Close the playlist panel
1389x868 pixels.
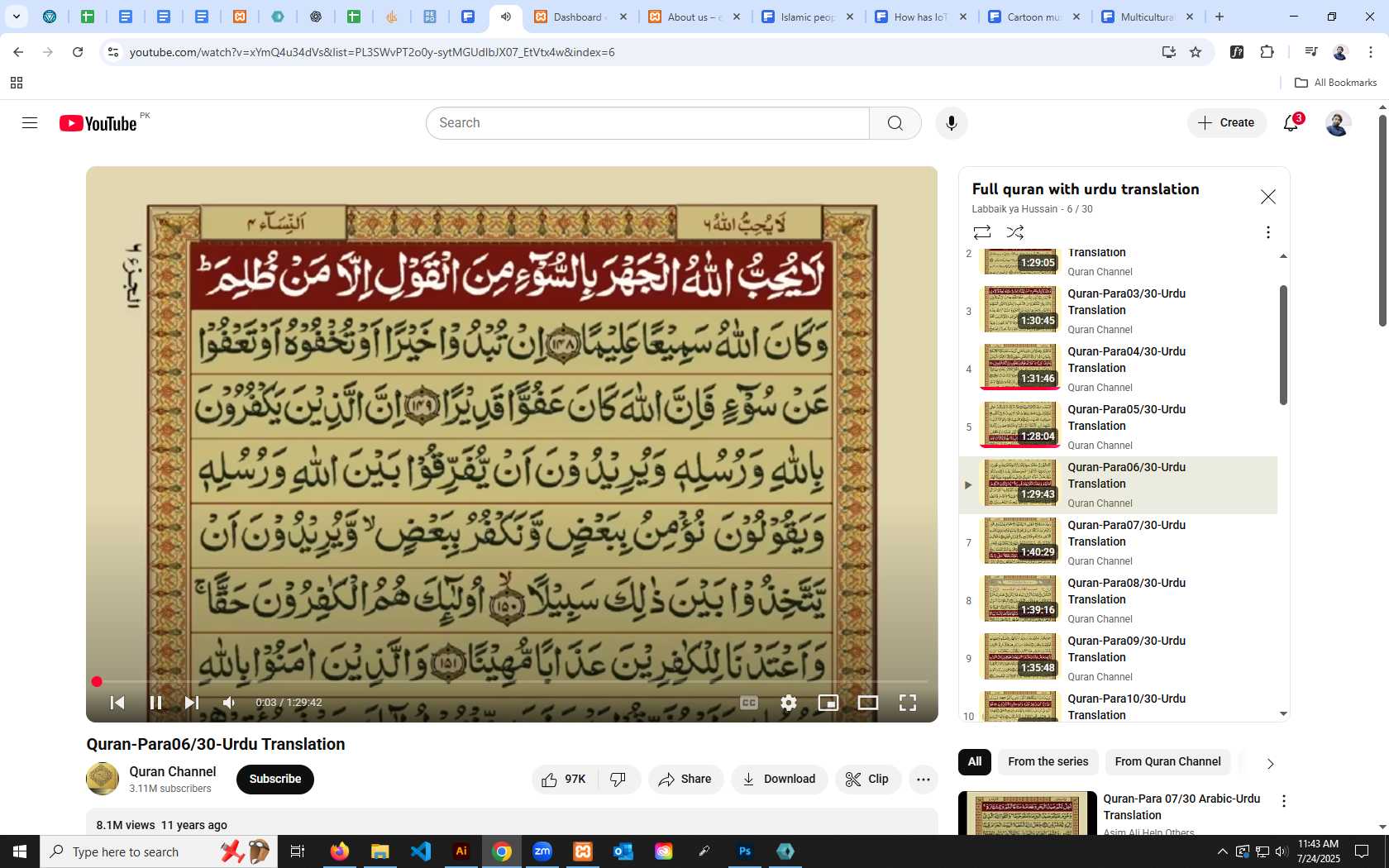(x=1268, y=197)
